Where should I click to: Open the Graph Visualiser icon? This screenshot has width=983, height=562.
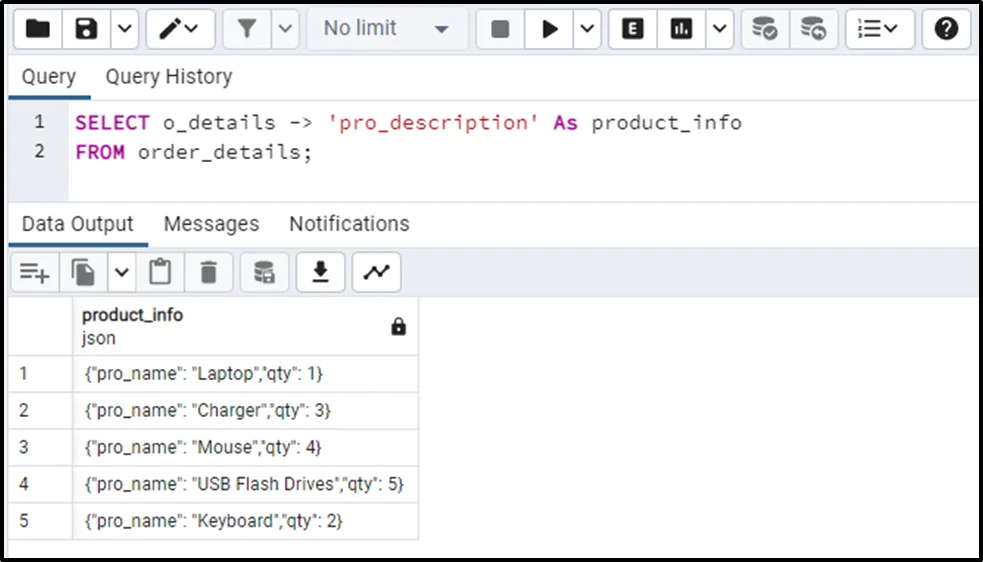tap(377, 272)
